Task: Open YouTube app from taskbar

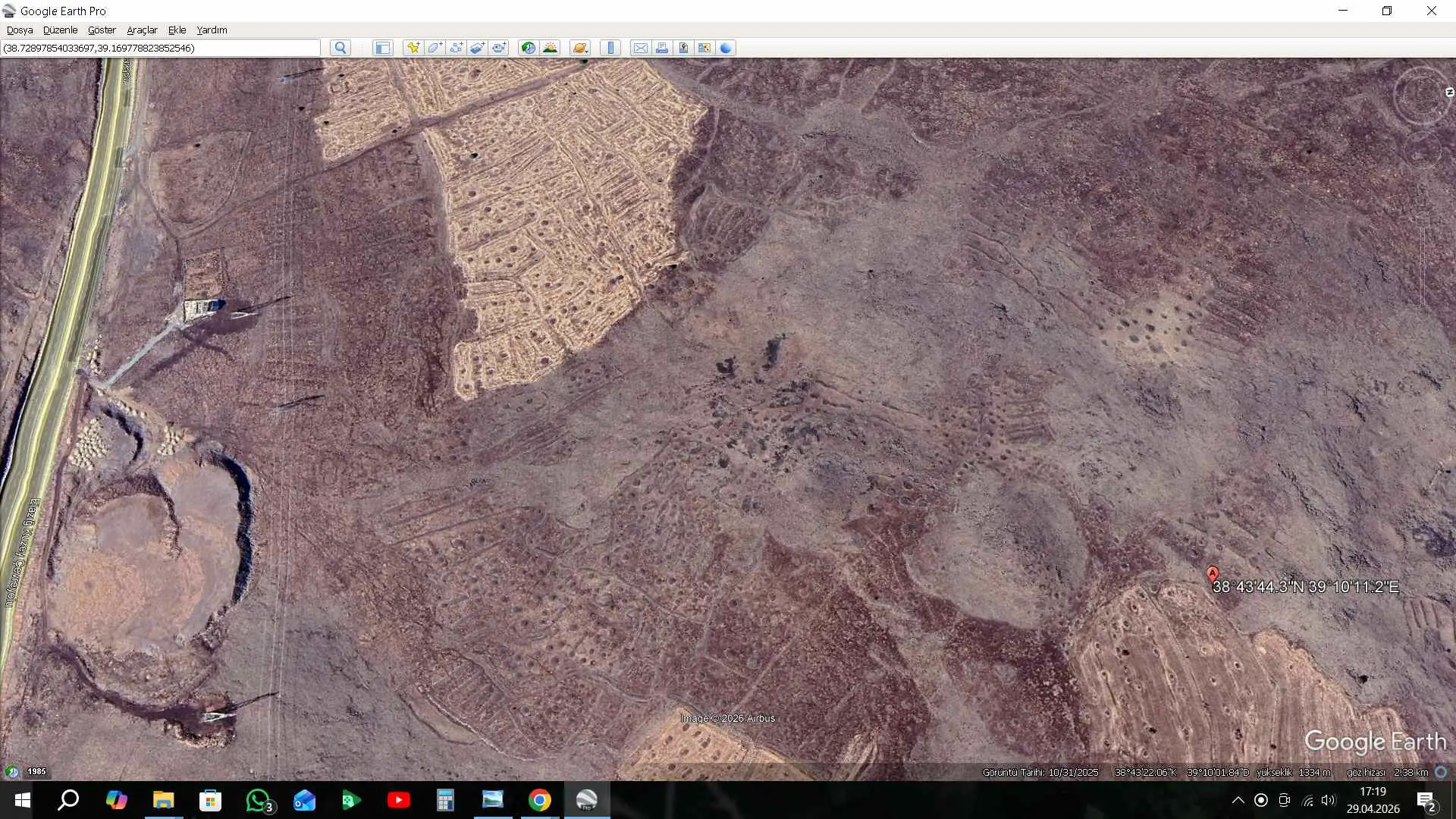Action: click(399, 800)
